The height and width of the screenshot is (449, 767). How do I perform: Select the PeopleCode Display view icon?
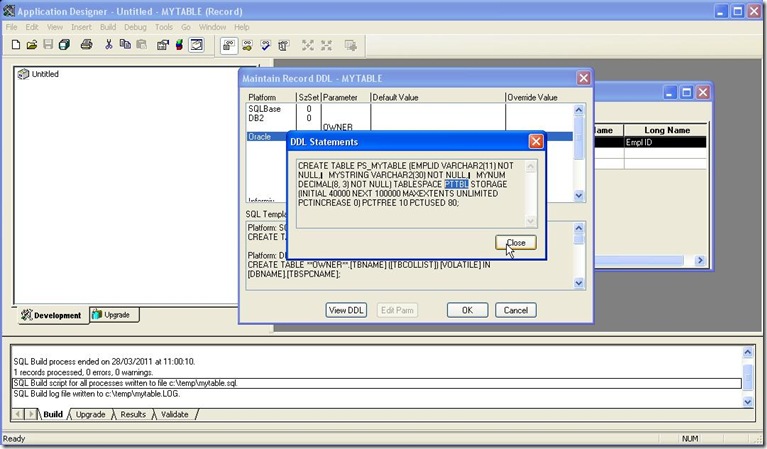click(283, 45)
